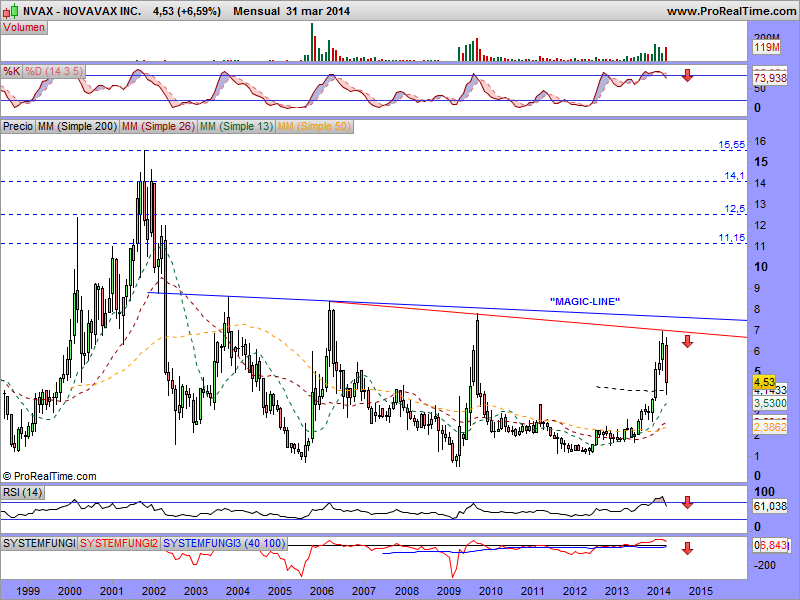Click the NVAX - NOVAVAX INC. title
The height and width of the screenshot is (600, 800).
click(82, 11)
